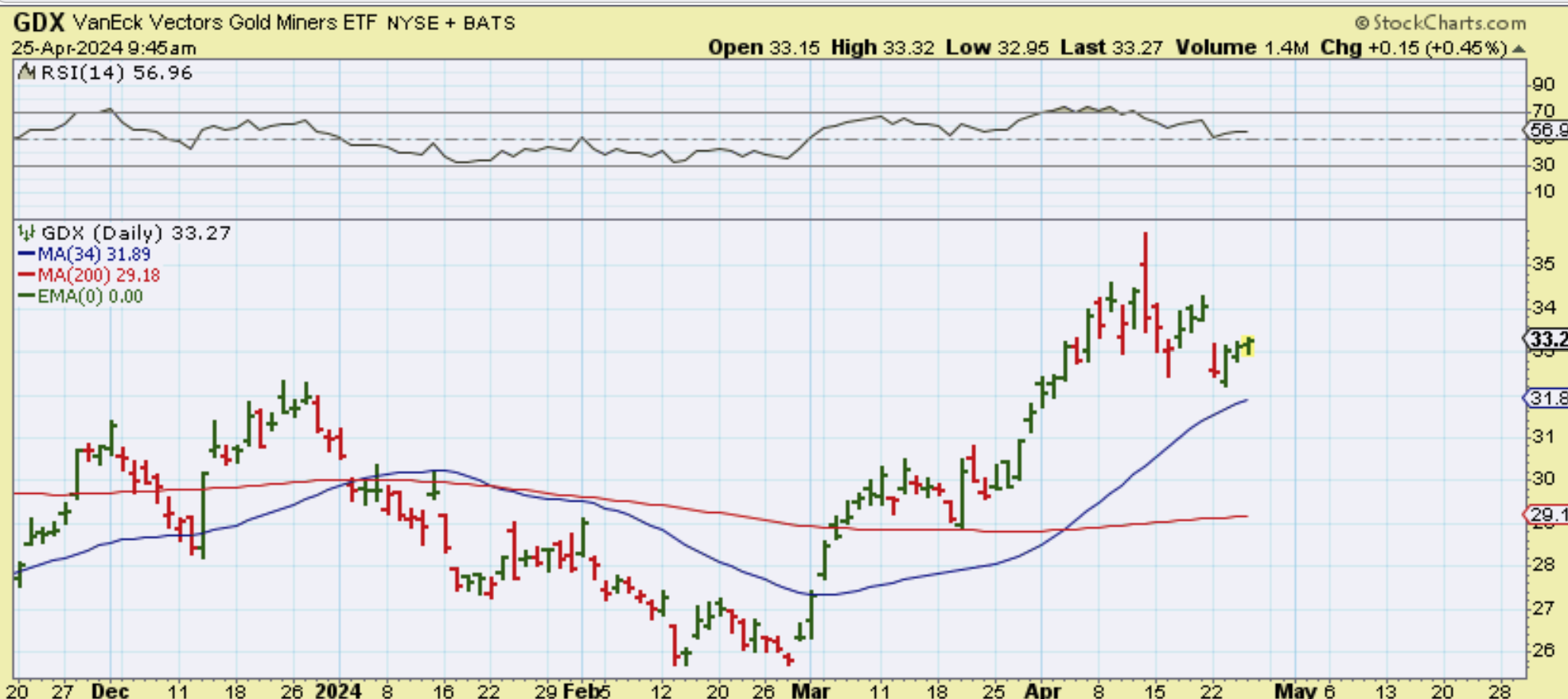Click the 28 label on the price axis

point(1543,565)
